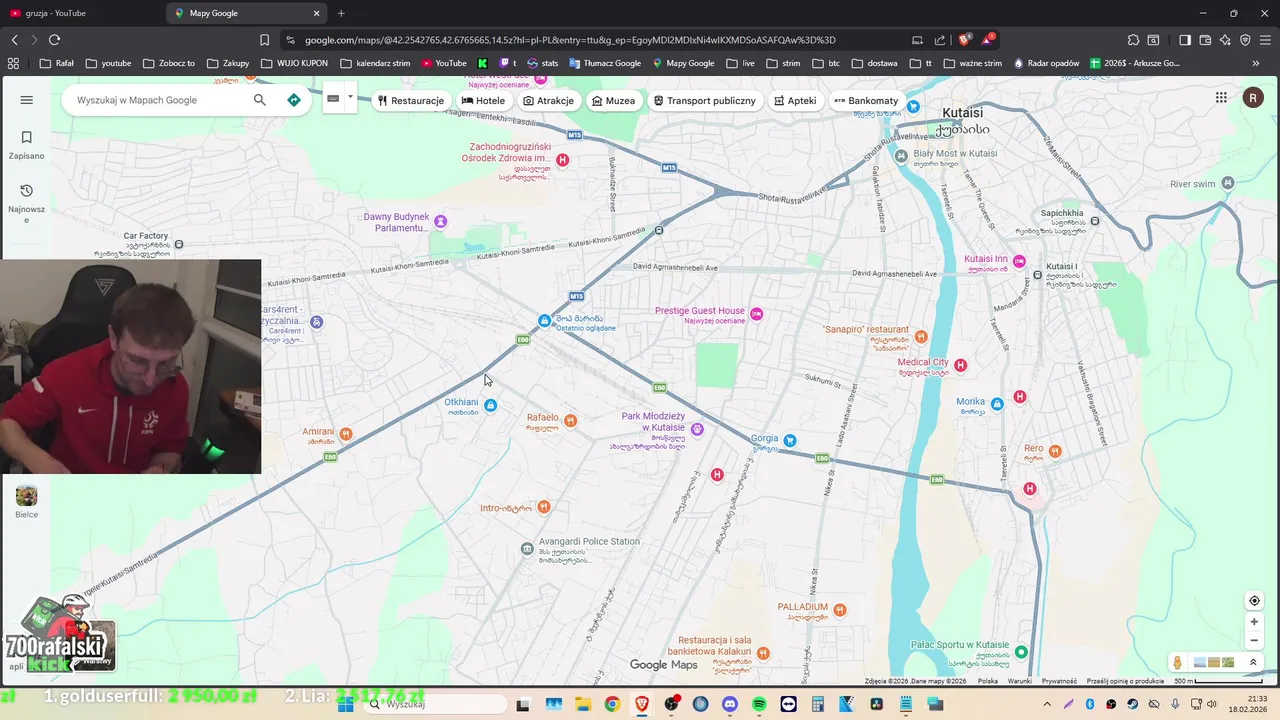Center map on my location
The height and width of the screenshot is (720, 1280).
click(x=1254, y=601)
